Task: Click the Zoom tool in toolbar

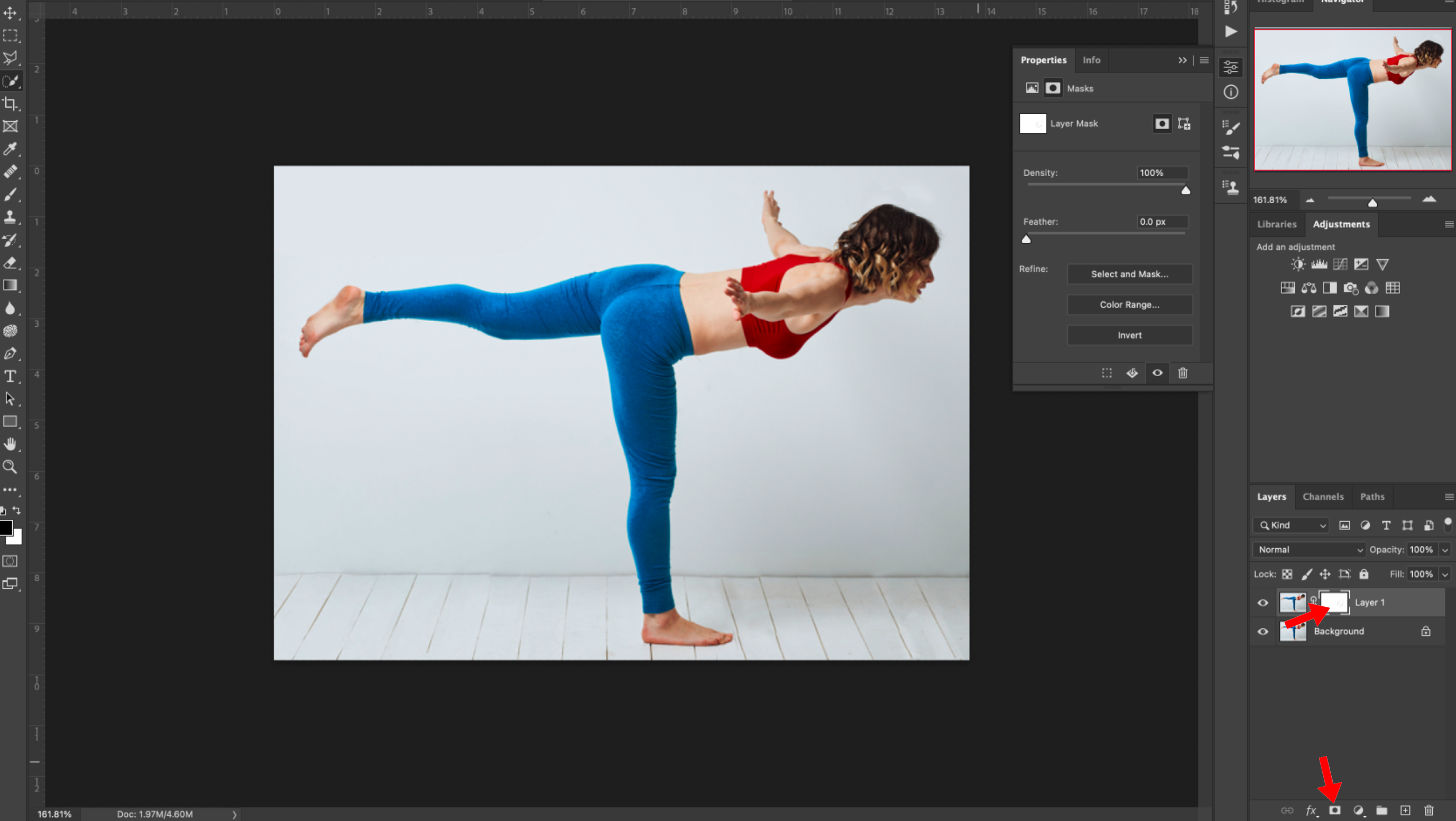Action: [10, 467]
